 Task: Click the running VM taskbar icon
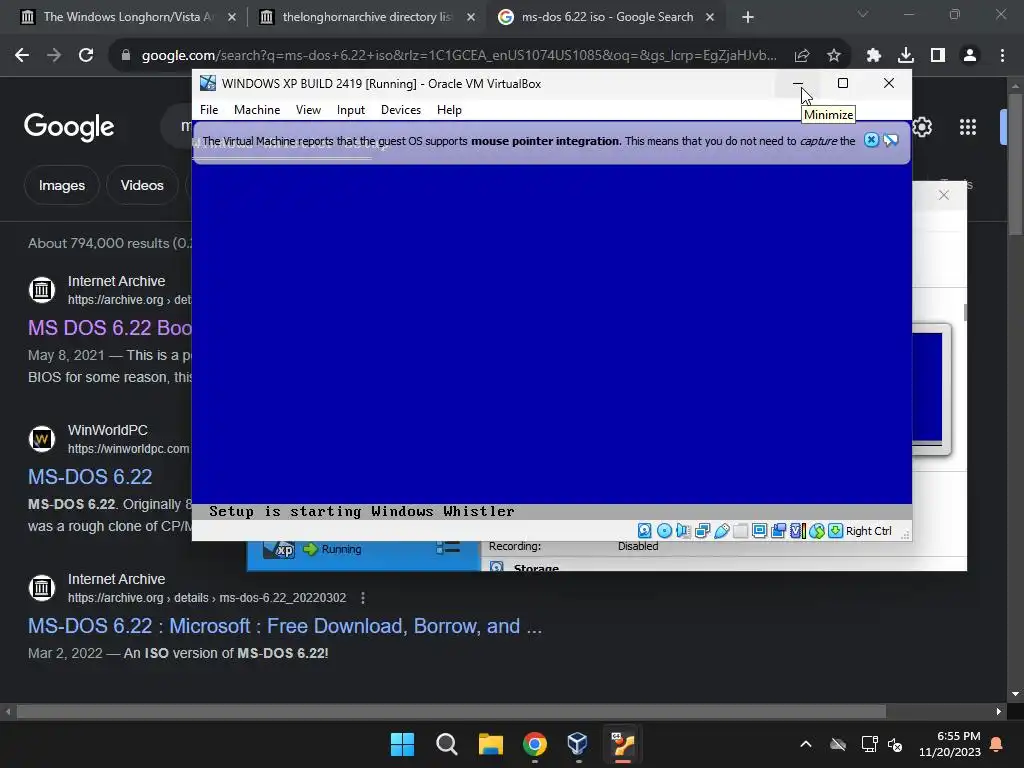point(622,744)
